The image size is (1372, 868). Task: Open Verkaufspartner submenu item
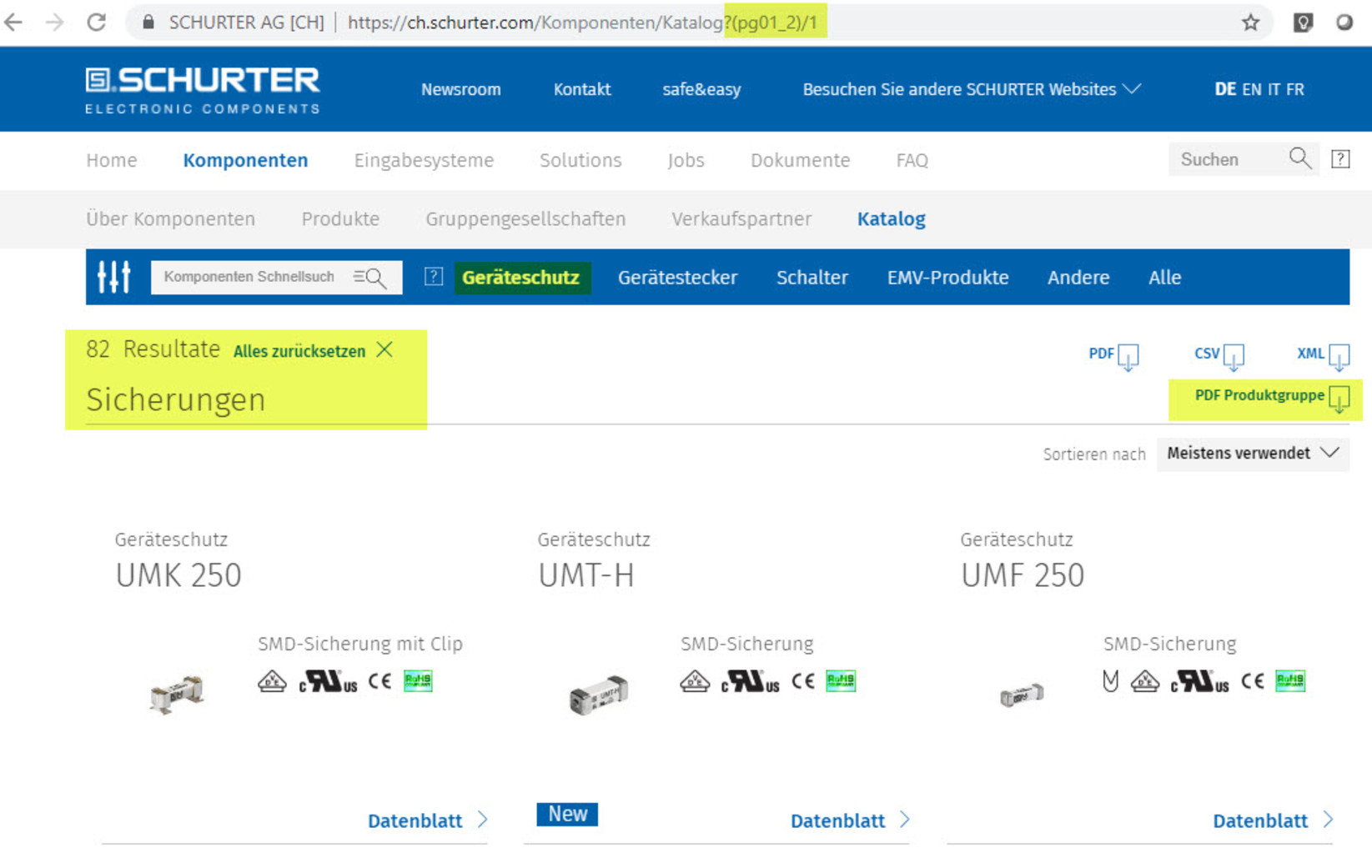(x=741, y=219)
